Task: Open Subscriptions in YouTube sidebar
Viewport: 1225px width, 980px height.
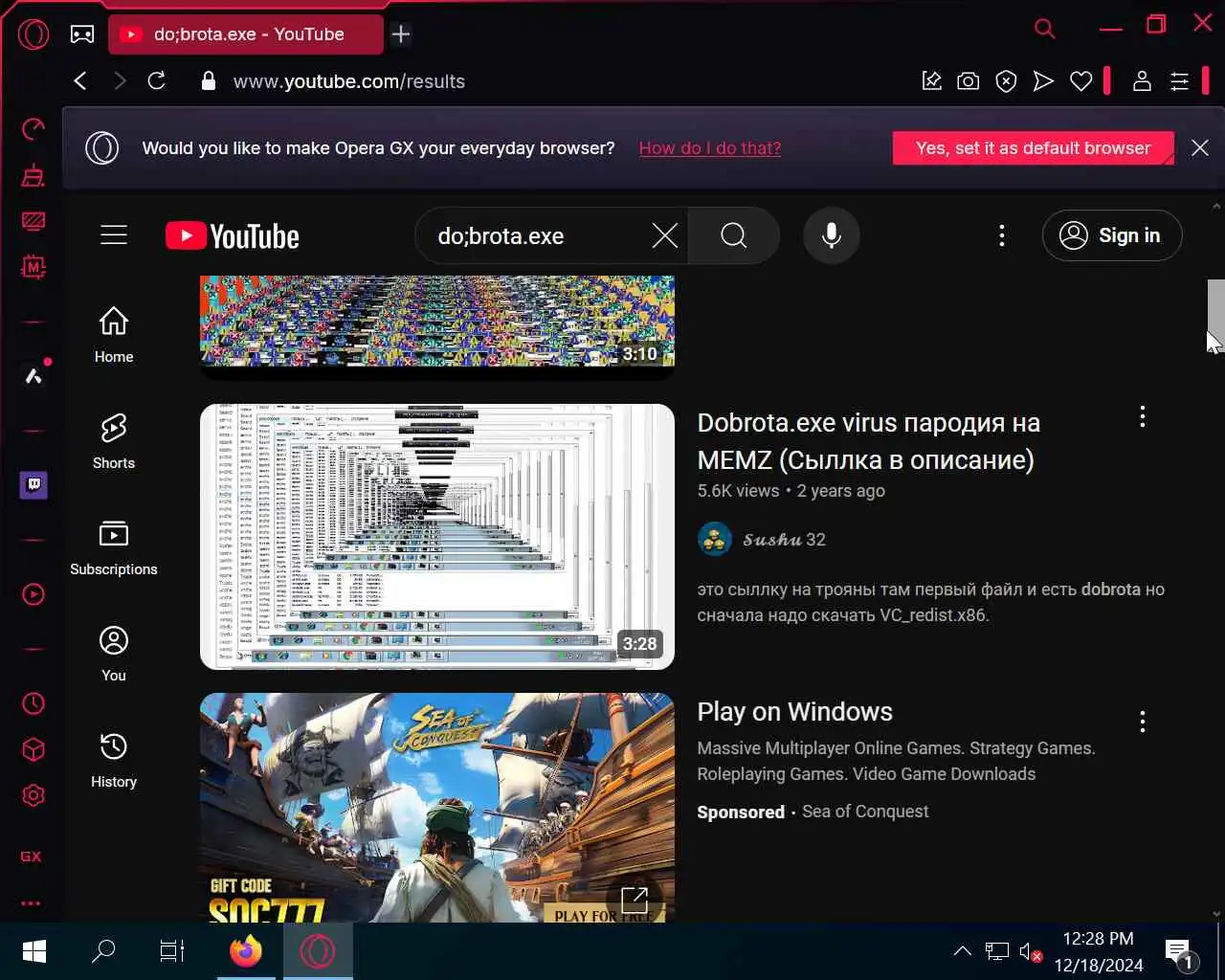Action: pos(114,547)
